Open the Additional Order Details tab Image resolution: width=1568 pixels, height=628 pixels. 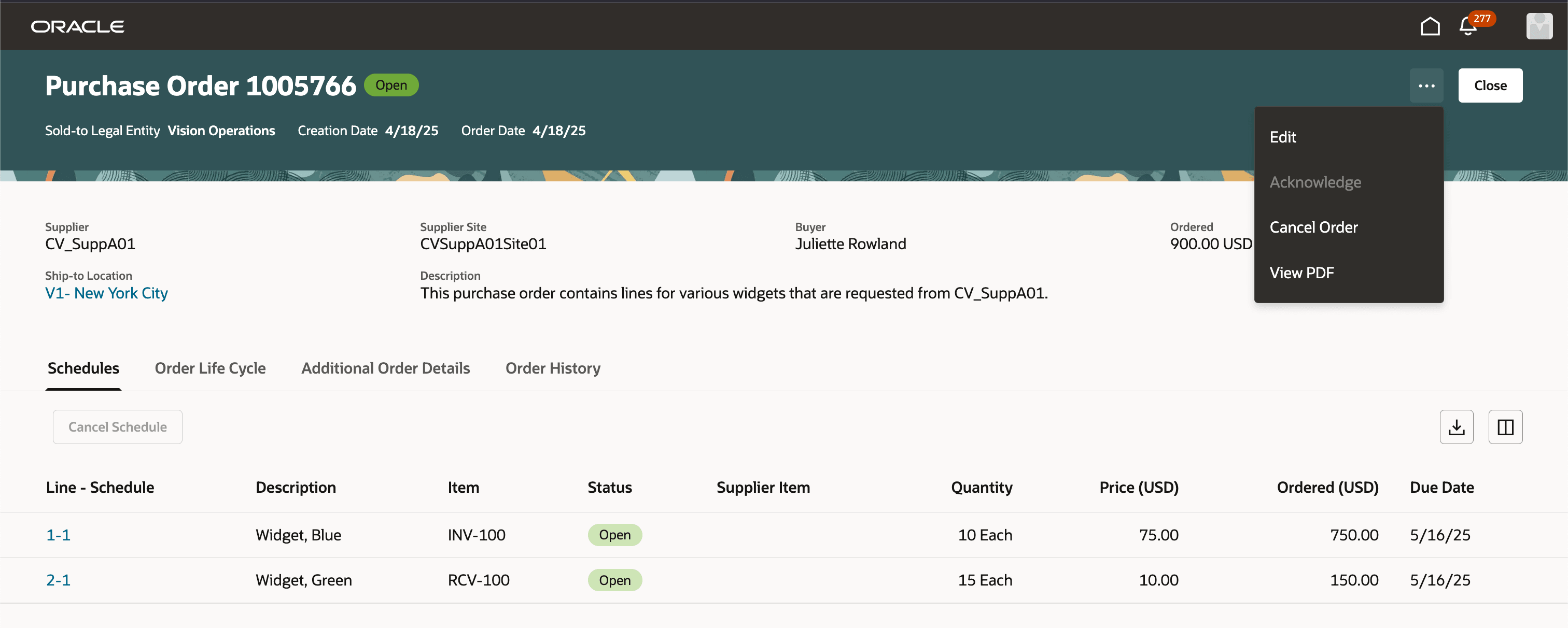385,367
